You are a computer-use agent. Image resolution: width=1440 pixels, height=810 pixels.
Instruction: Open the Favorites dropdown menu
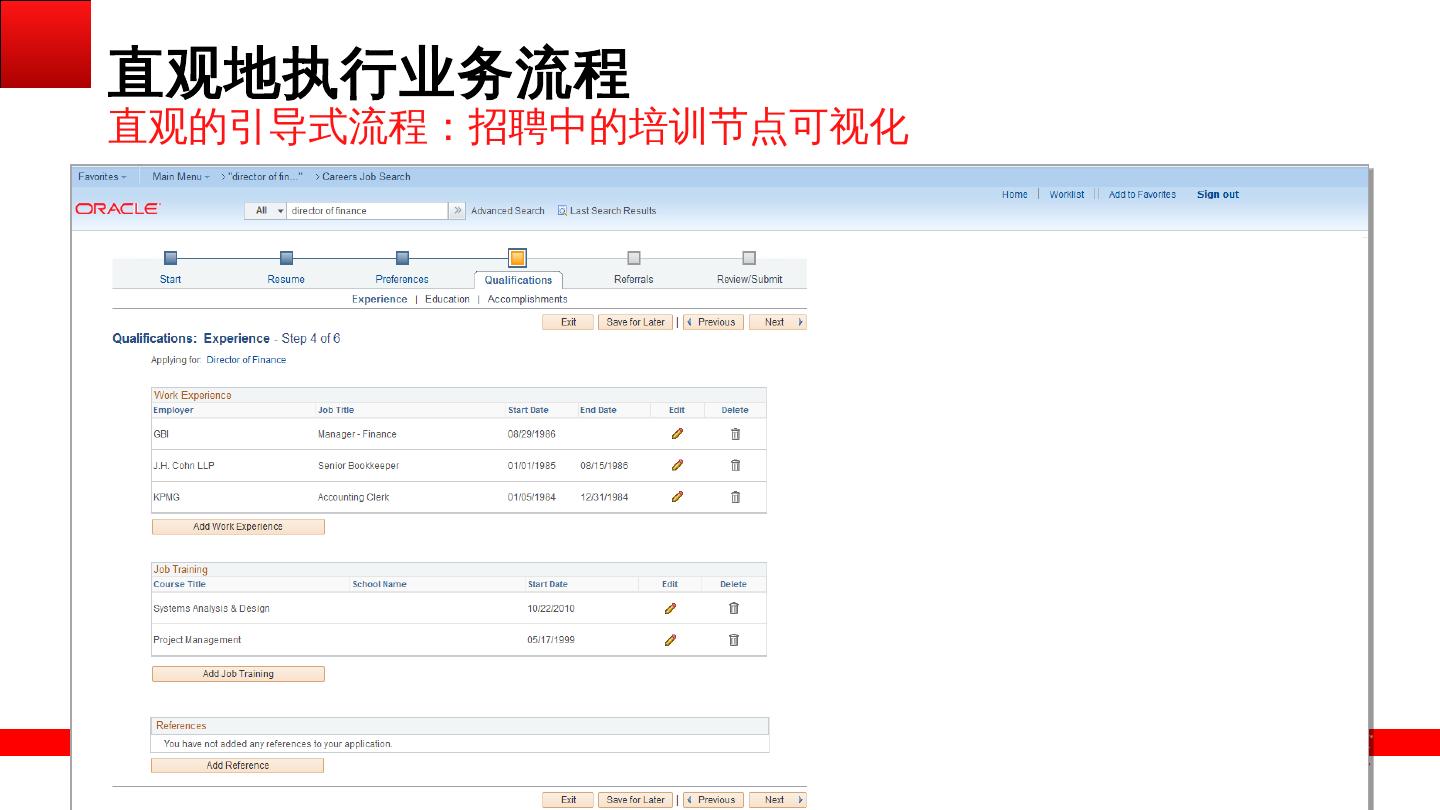pos(102,177)
